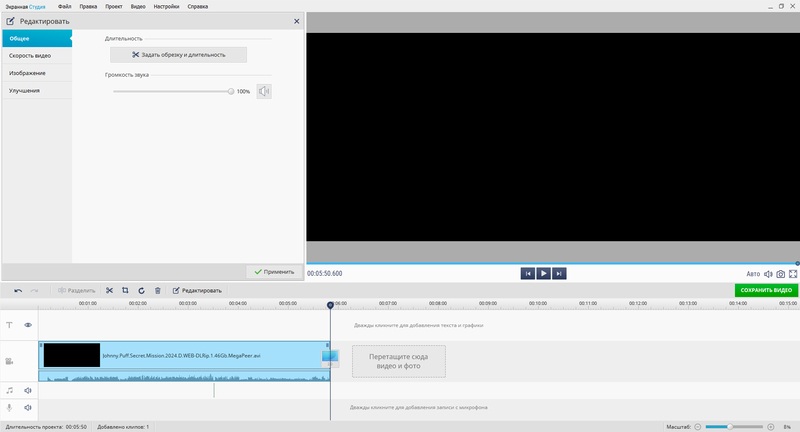Viewport: 800px width, 432px height.
Task: Toggle text track visibility eye icon
Action: pos(28,325)
